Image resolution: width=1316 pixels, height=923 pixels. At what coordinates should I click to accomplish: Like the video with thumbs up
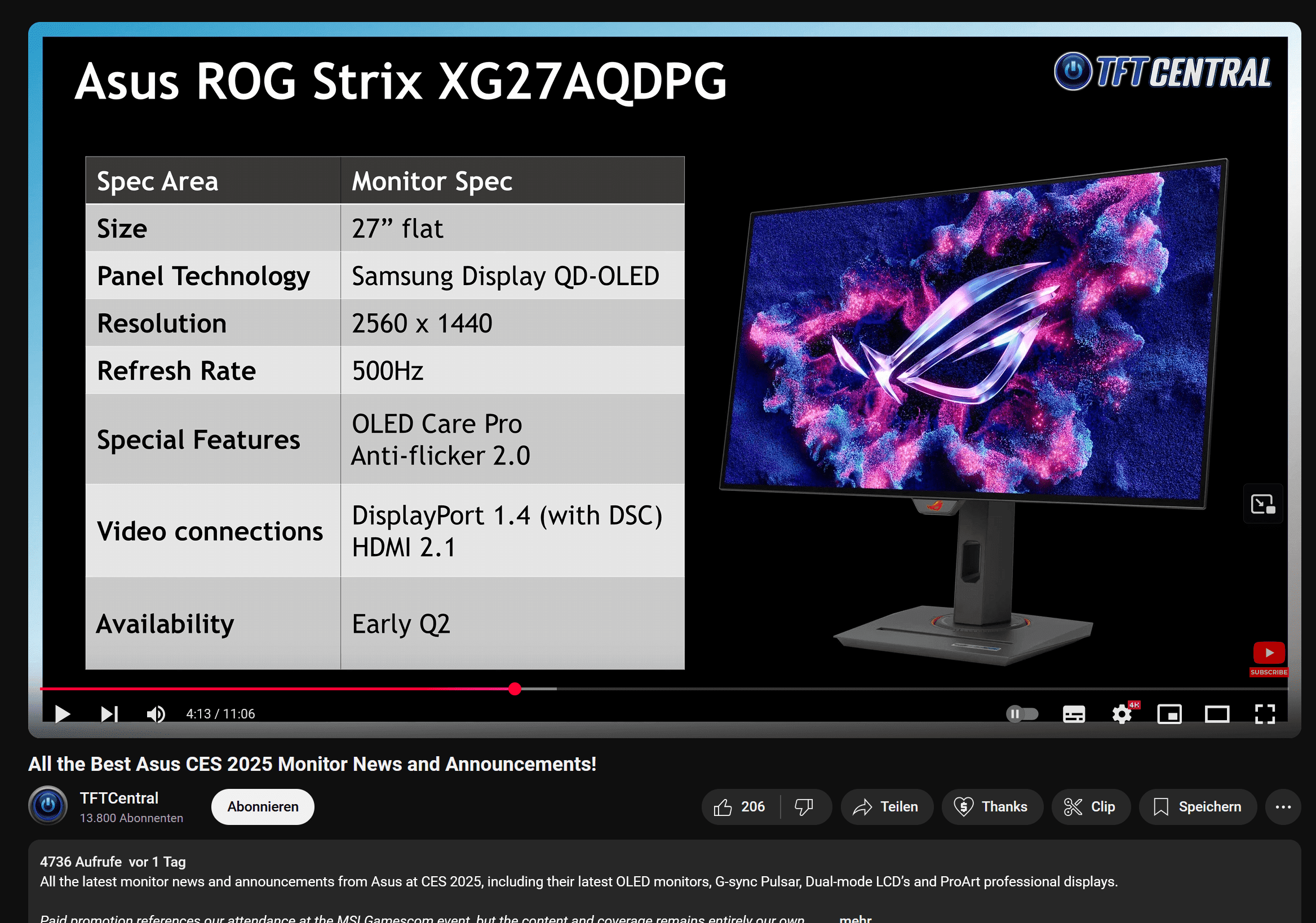(740, 807)
